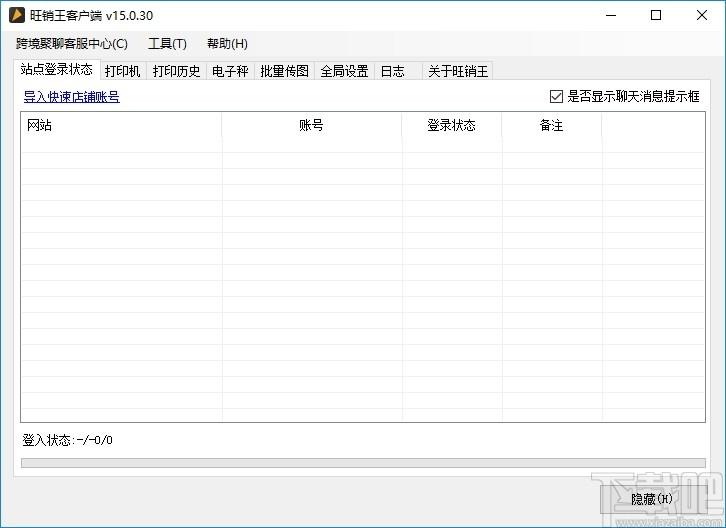Click the 登入状态:-/-0/0 status text

click(x=68, y=440)
